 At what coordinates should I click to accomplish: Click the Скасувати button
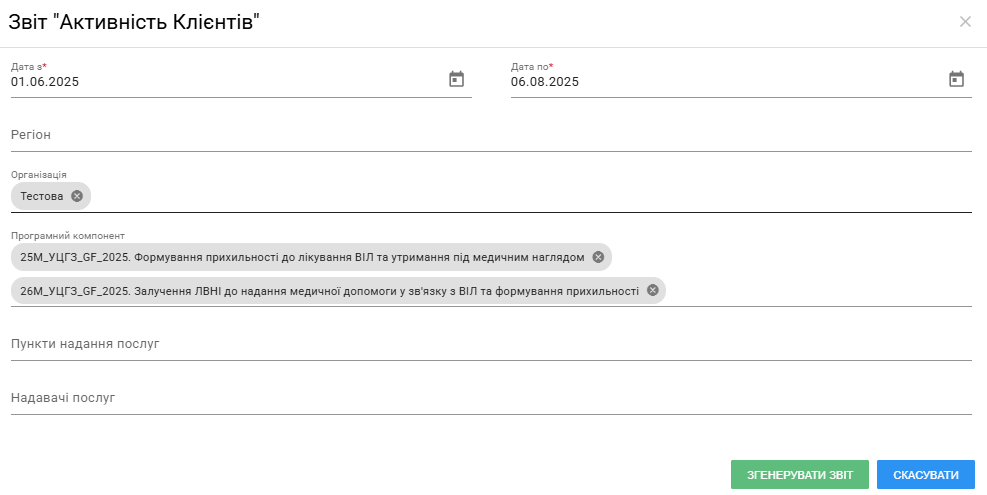[925, 475]
